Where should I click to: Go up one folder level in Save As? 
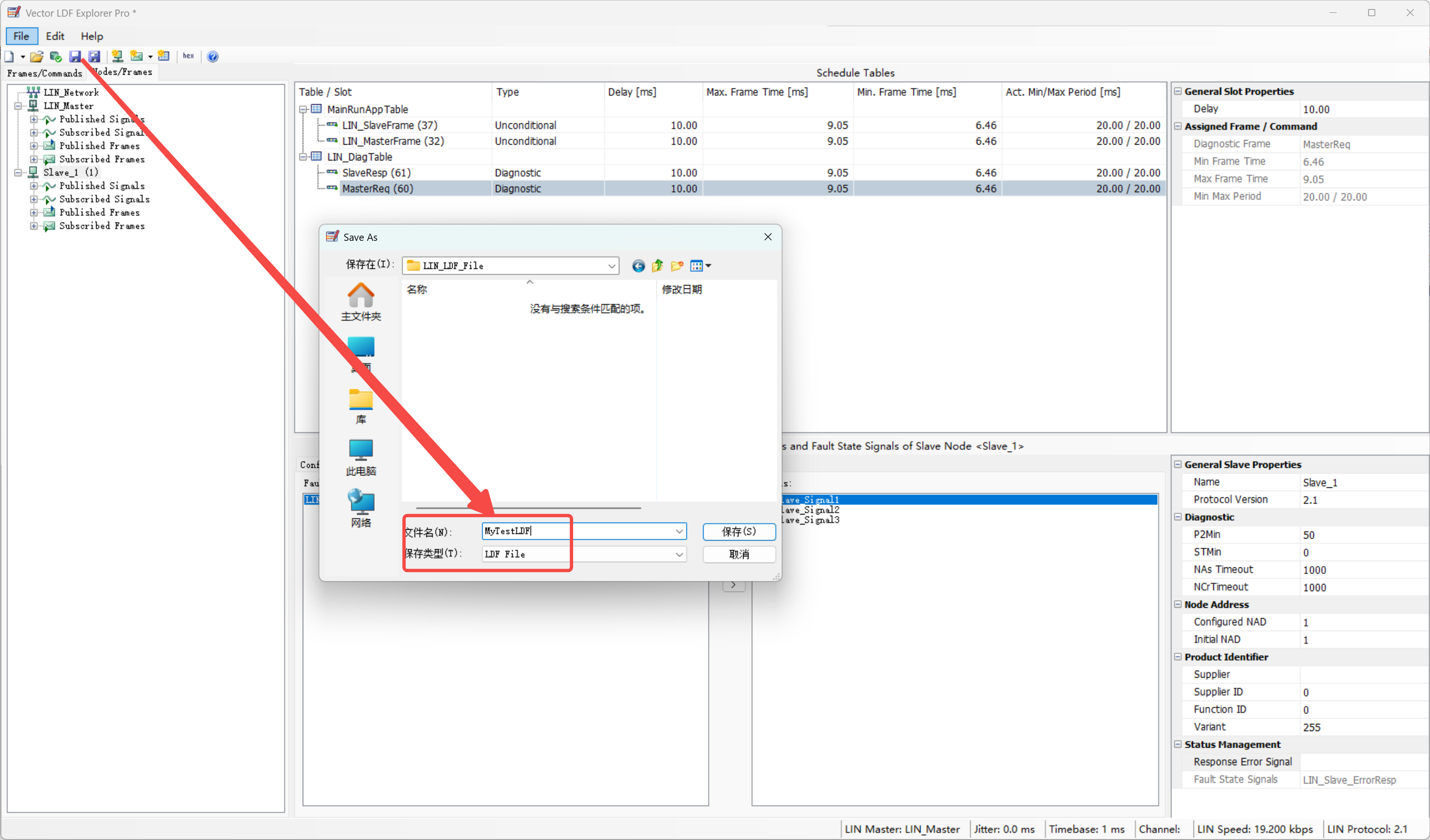coord(658,266)
